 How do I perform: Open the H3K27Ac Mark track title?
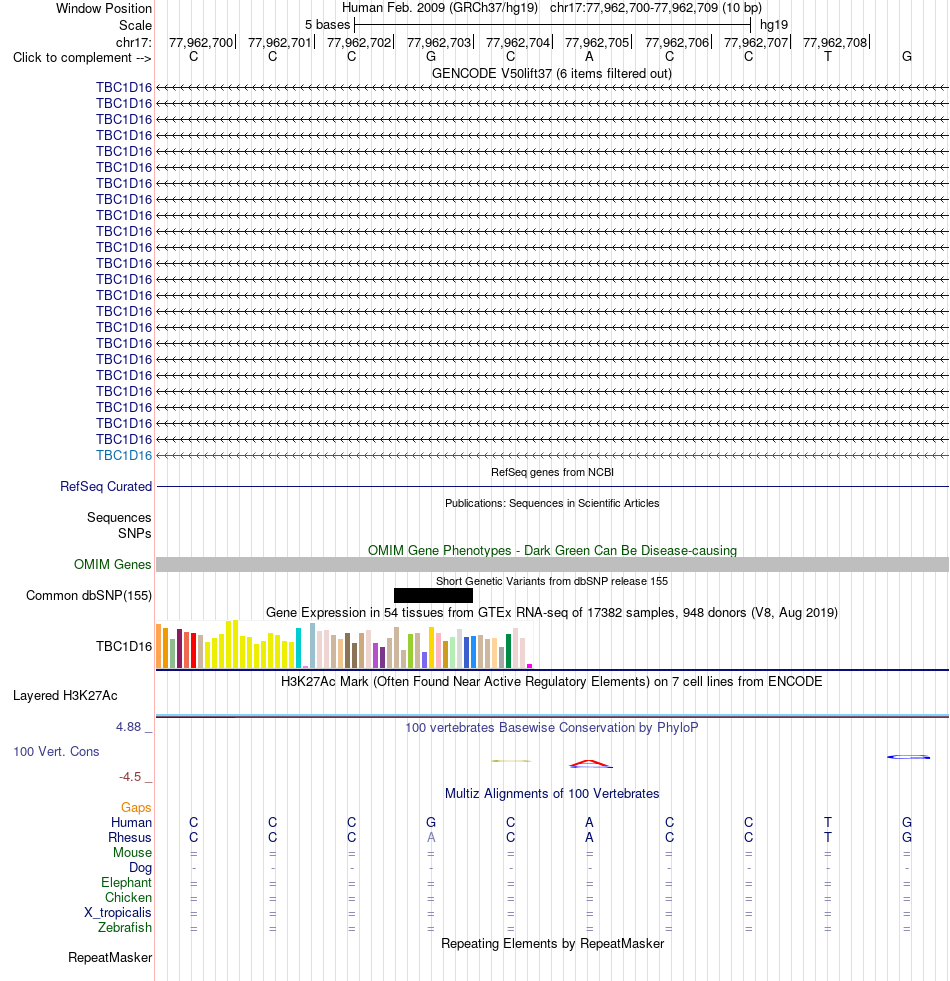552,681
